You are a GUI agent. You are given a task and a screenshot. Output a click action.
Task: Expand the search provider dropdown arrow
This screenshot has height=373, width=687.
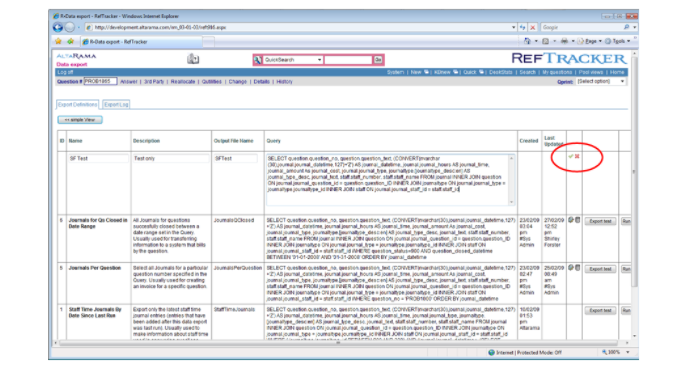tap(634, 27)
